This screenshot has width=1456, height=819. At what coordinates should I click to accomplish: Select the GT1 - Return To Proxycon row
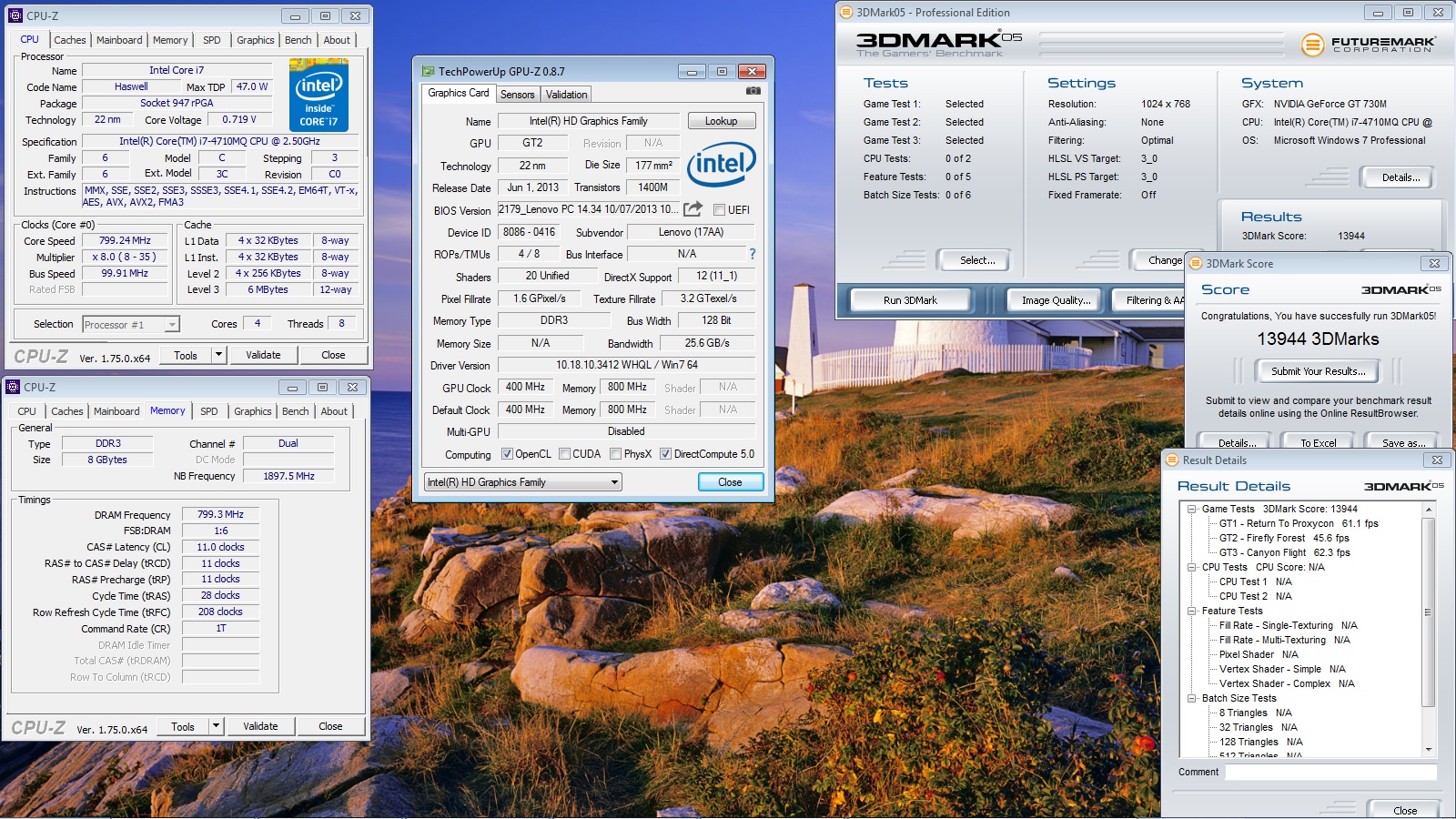coord(1299,524)
